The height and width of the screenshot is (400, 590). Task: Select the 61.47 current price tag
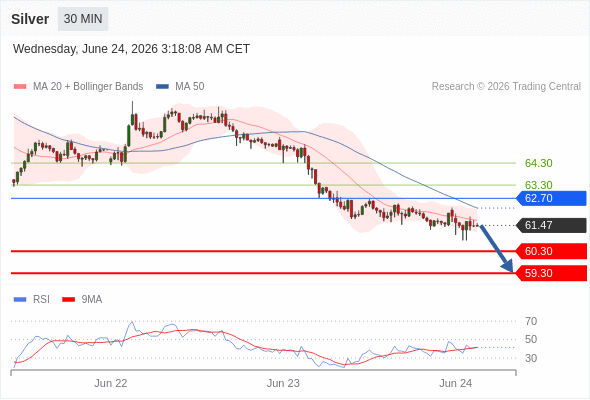551,225
